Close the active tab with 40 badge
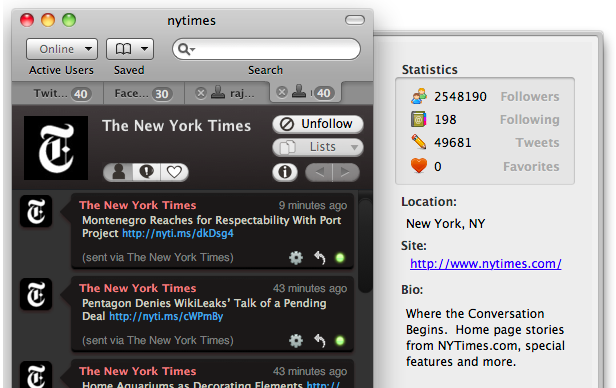Image resolution: width=616 pixels, height=388 pixels. (282, 92)
